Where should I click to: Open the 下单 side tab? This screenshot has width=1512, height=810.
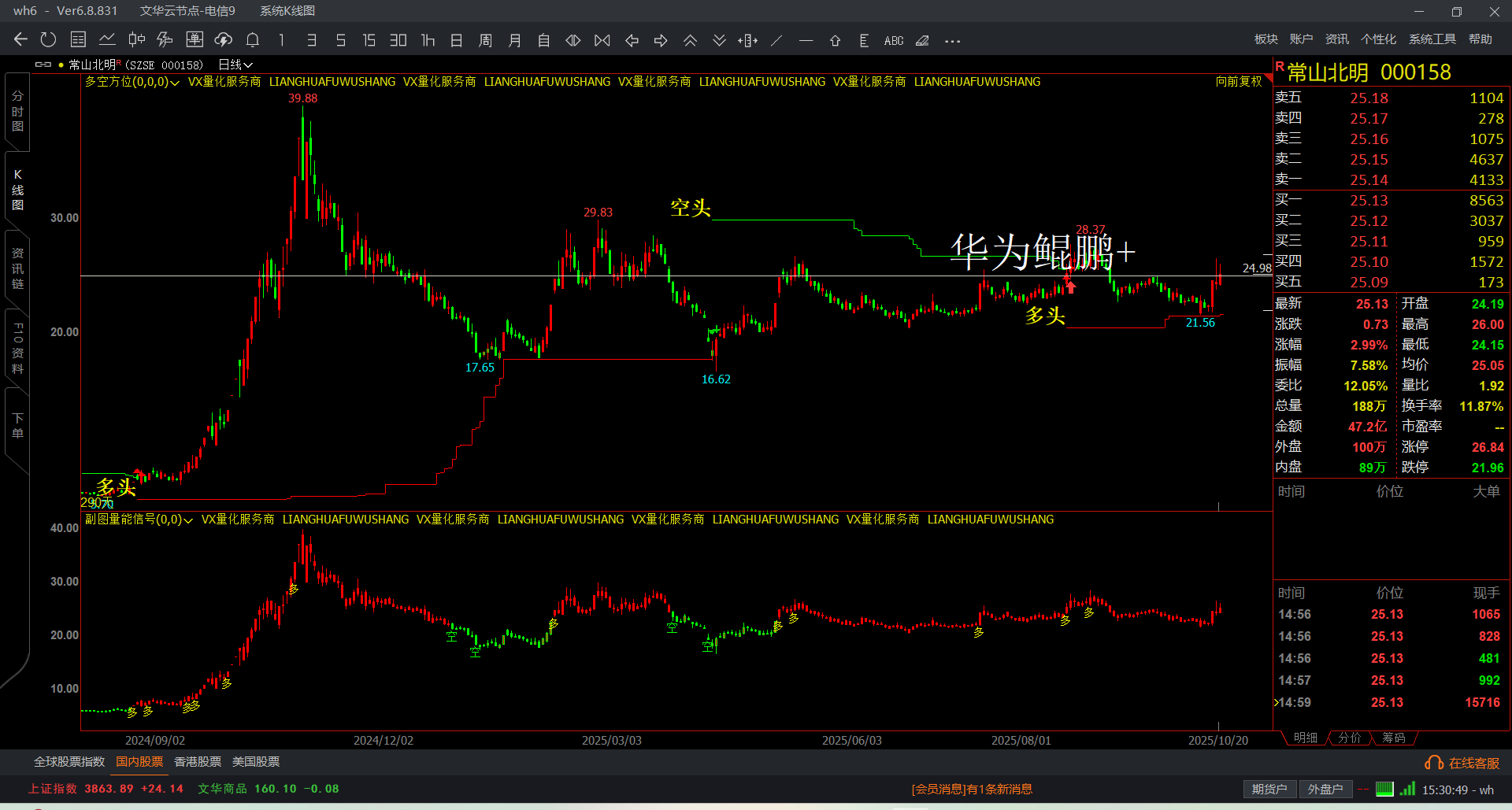pos(17,426)
